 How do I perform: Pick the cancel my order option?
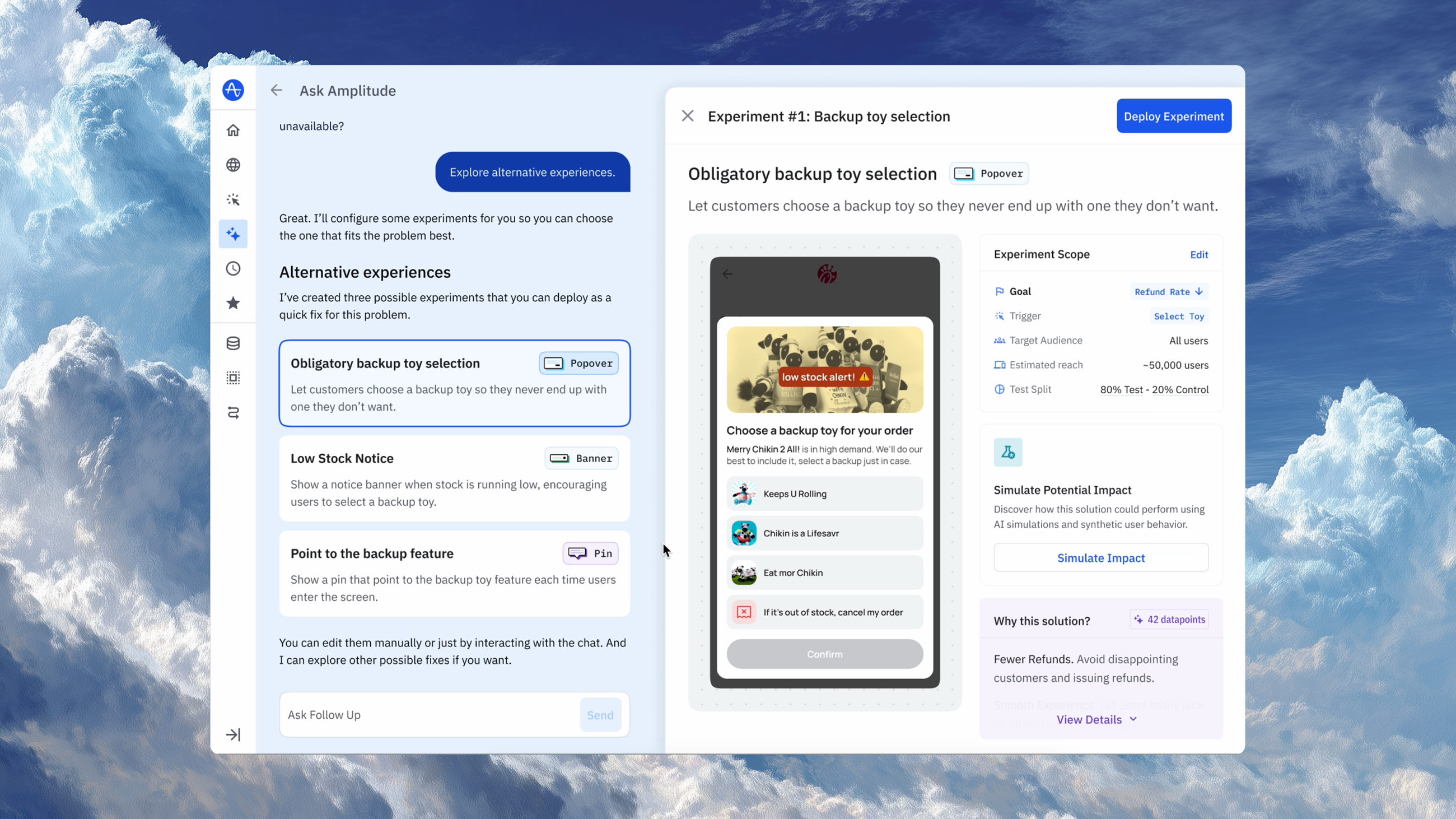[825, 612]
